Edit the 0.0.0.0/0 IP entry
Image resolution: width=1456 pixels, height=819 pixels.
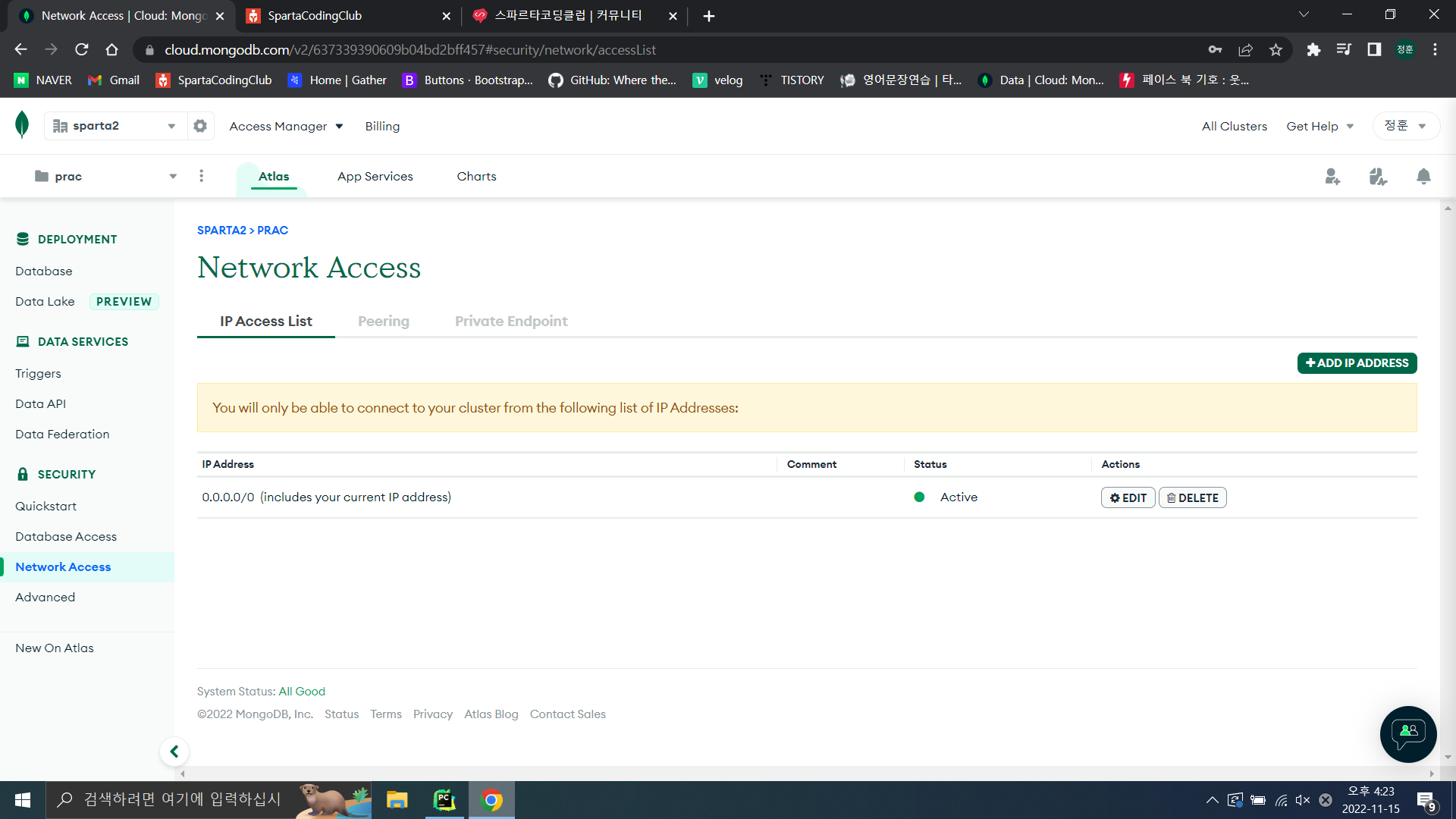(x=1128, y=498)
